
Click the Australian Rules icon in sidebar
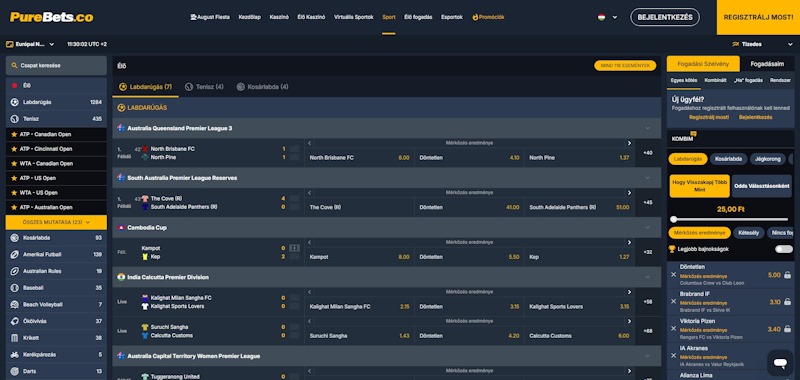coord(14,271)
